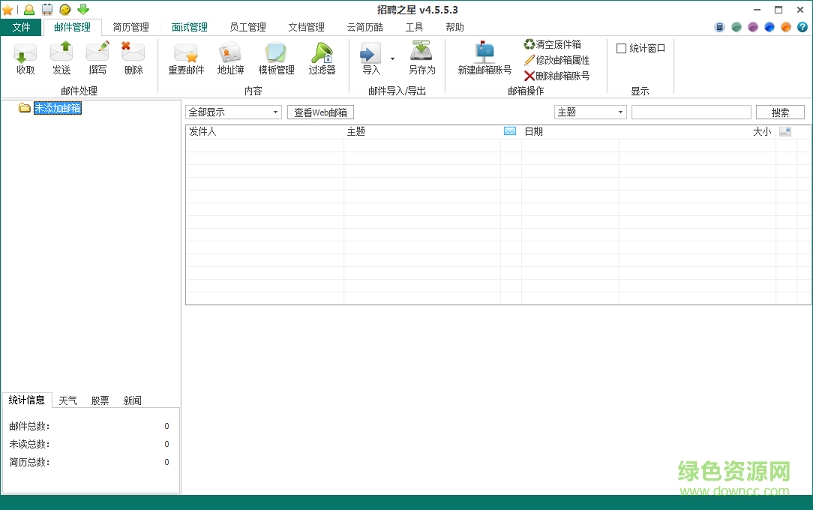Sort by the 日期 column header
813x510 pixels.
[x=534, y=132]
